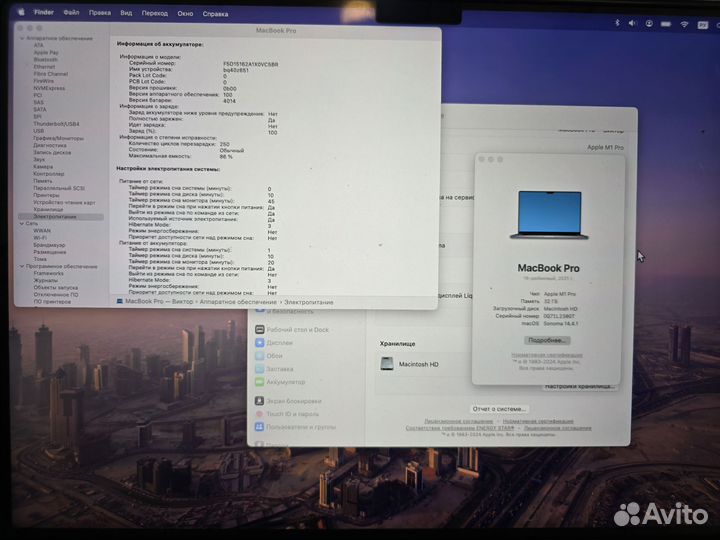
Task: Select FireWire in sidebar
Action: click(44, 81)
